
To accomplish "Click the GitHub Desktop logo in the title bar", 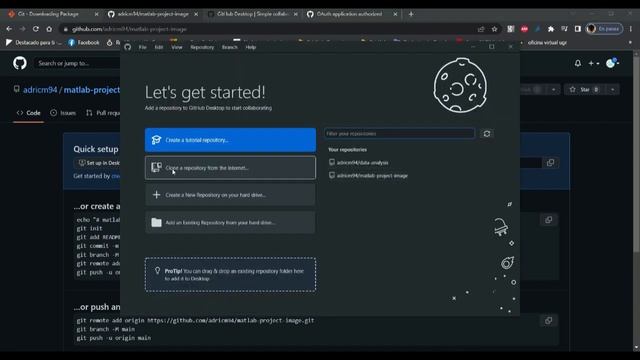I will [128, 47].
